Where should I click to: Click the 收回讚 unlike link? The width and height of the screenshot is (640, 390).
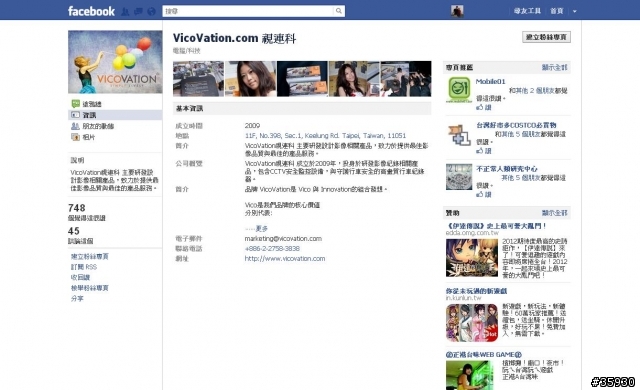[80, 277]
